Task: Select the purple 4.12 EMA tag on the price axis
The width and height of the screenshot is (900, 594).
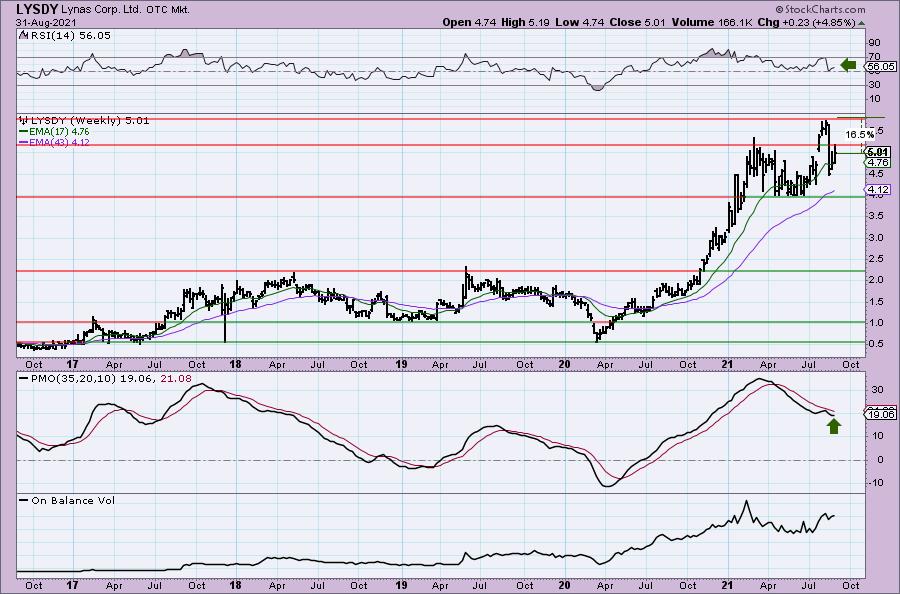Action: click(x=879, y=189)
